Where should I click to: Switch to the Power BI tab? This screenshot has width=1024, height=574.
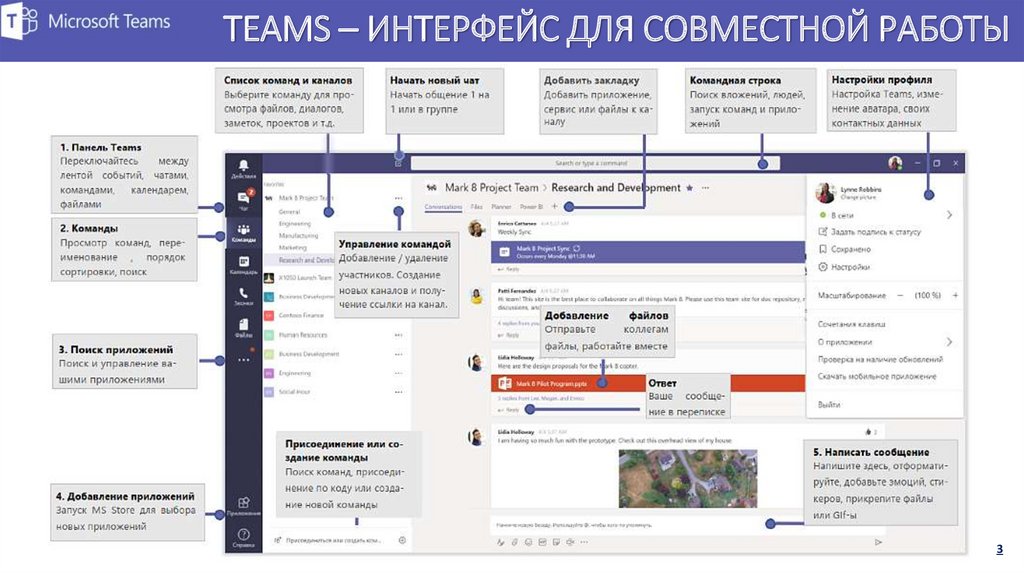pos(531,207)
